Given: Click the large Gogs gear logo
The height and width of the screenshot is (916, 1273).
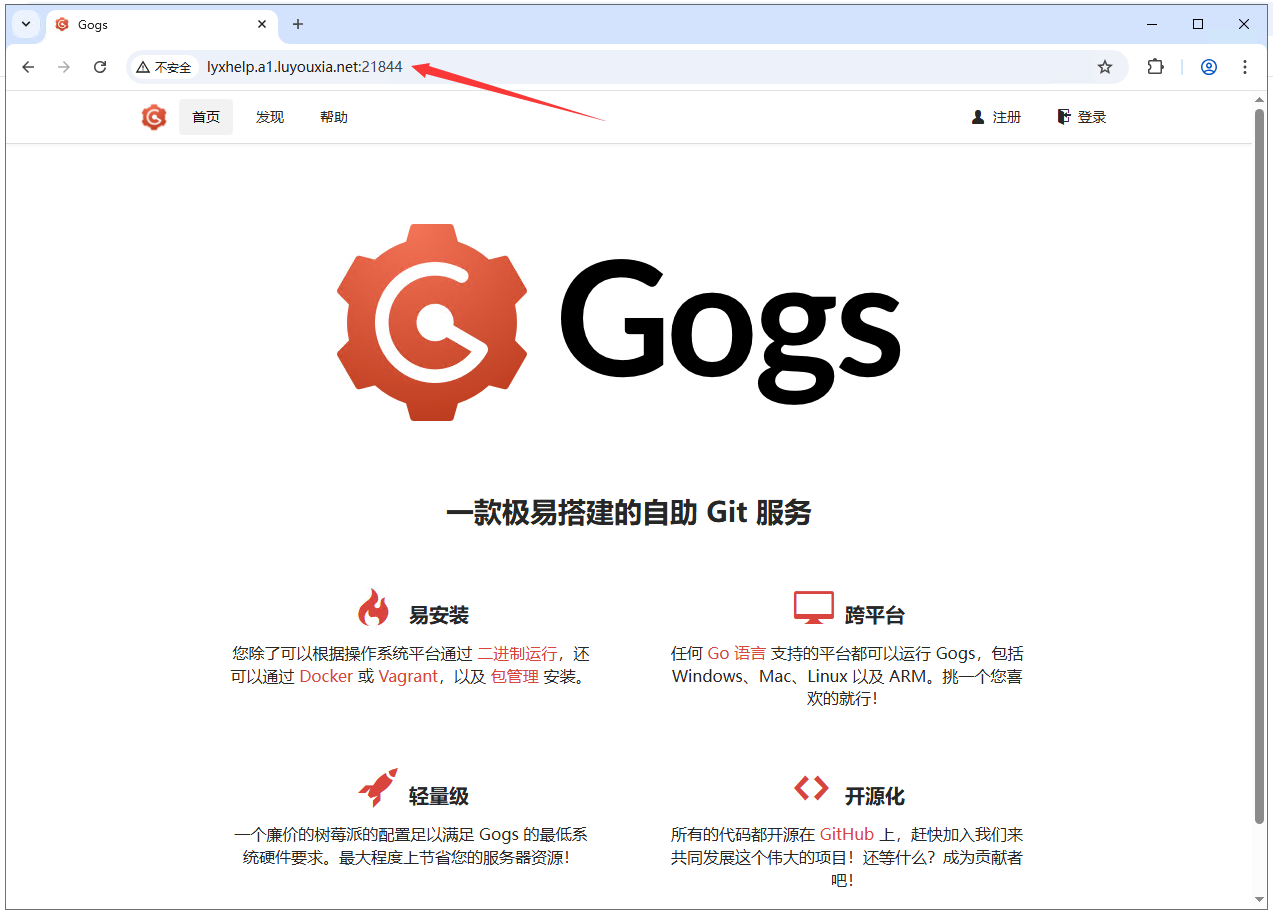Looking at the screenshot, I should pyautogui.click(x=432, y=324).
